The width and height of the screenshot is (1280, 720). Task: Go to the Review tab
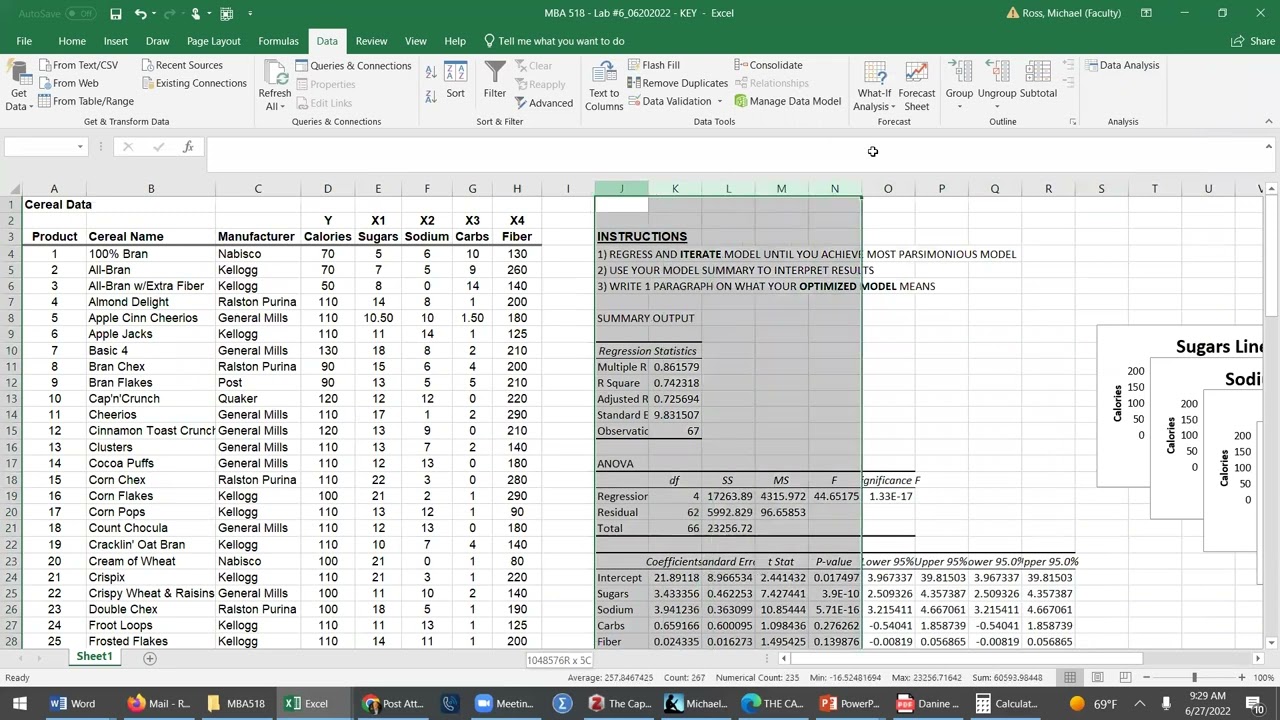(371, 41)
